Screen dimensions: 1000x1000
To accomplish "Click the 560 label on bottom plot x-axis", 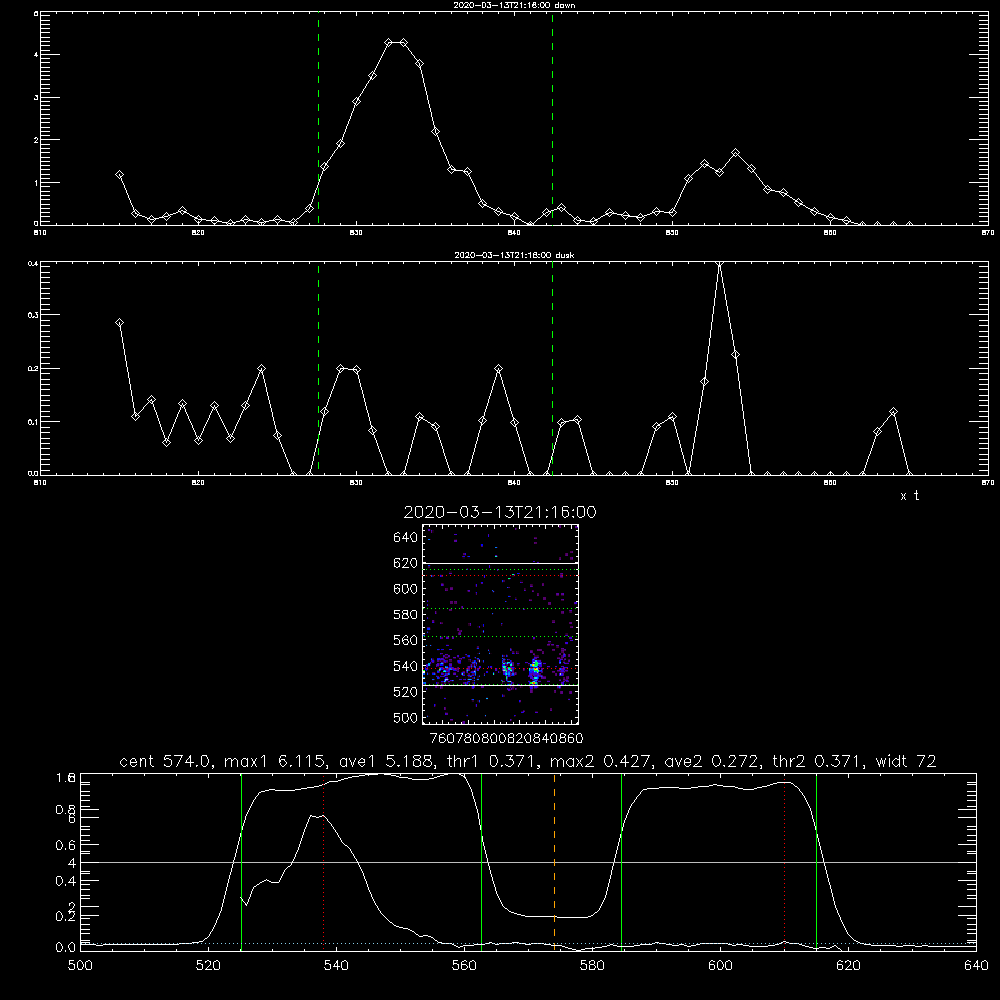I will pyautogui.click(x=464, y=966).
